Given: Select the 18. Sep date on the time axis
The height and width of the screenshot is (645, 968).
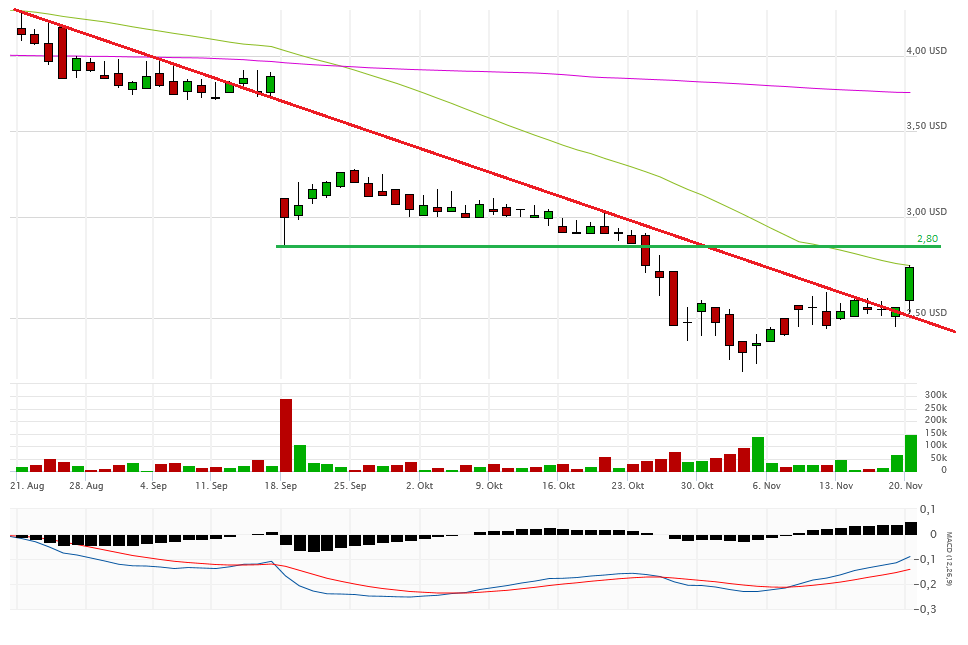Looking at the screenshot, I should click(281, 486).
